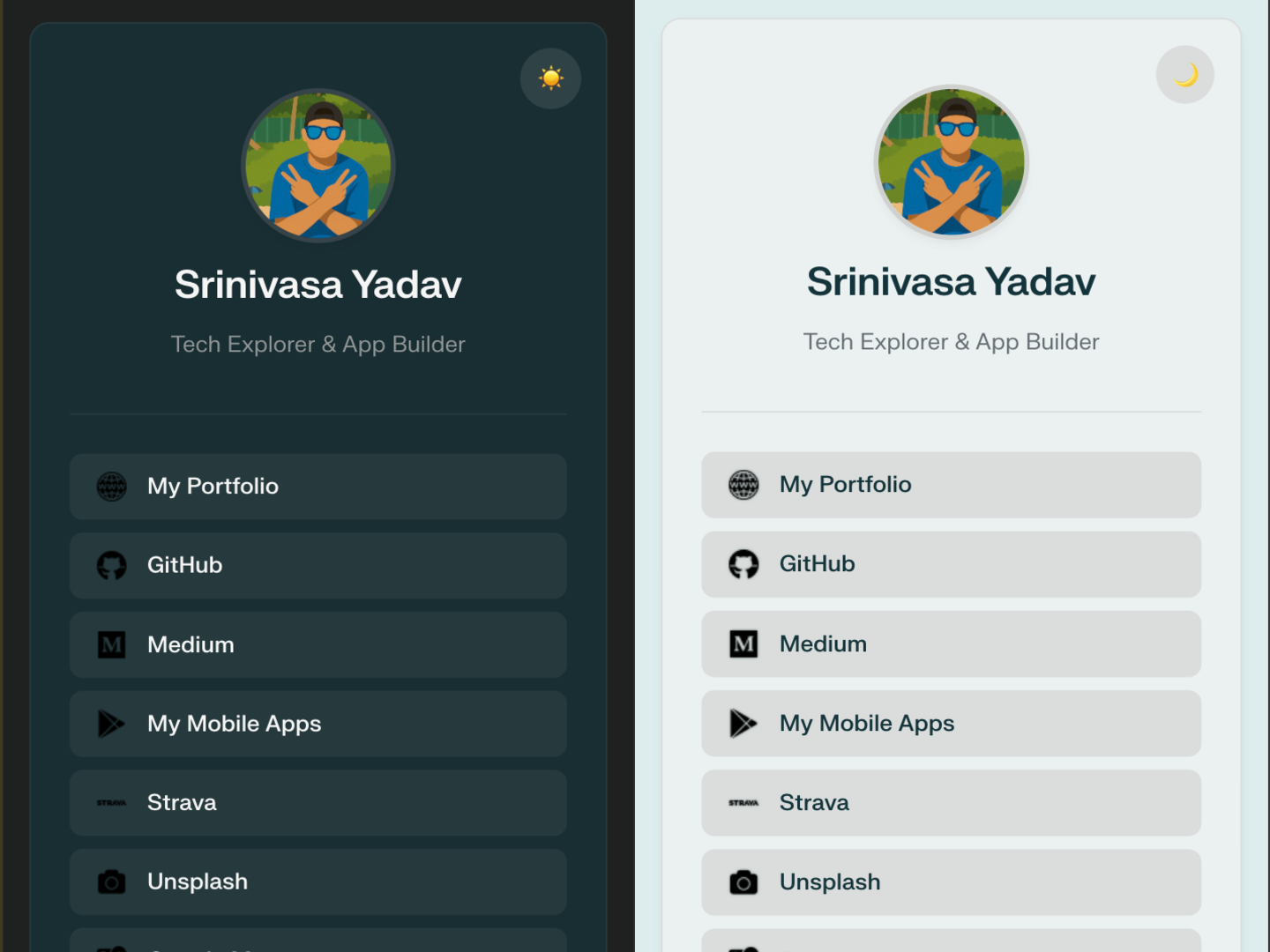Click the GitHub octocat icon in dark card
This screenshot has height=952, width=1270.
click(112, 565)
